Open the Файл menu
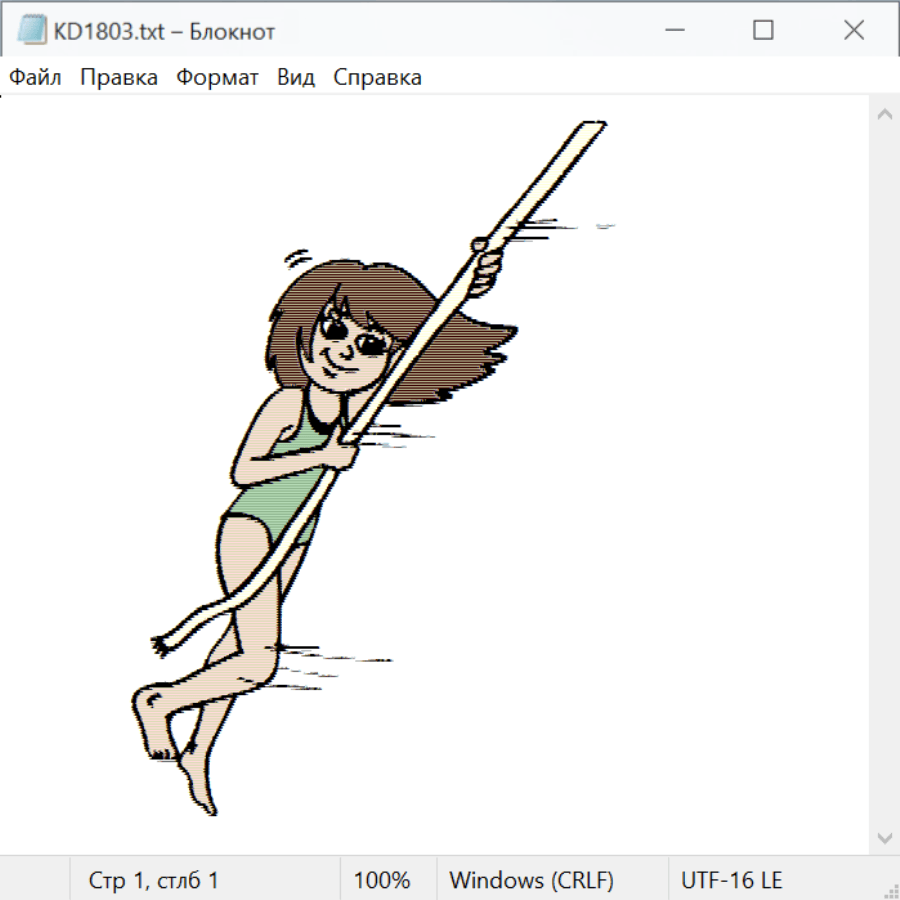Image resolution: width=900 pixels, height=900 pixels. tap(35, 78)
